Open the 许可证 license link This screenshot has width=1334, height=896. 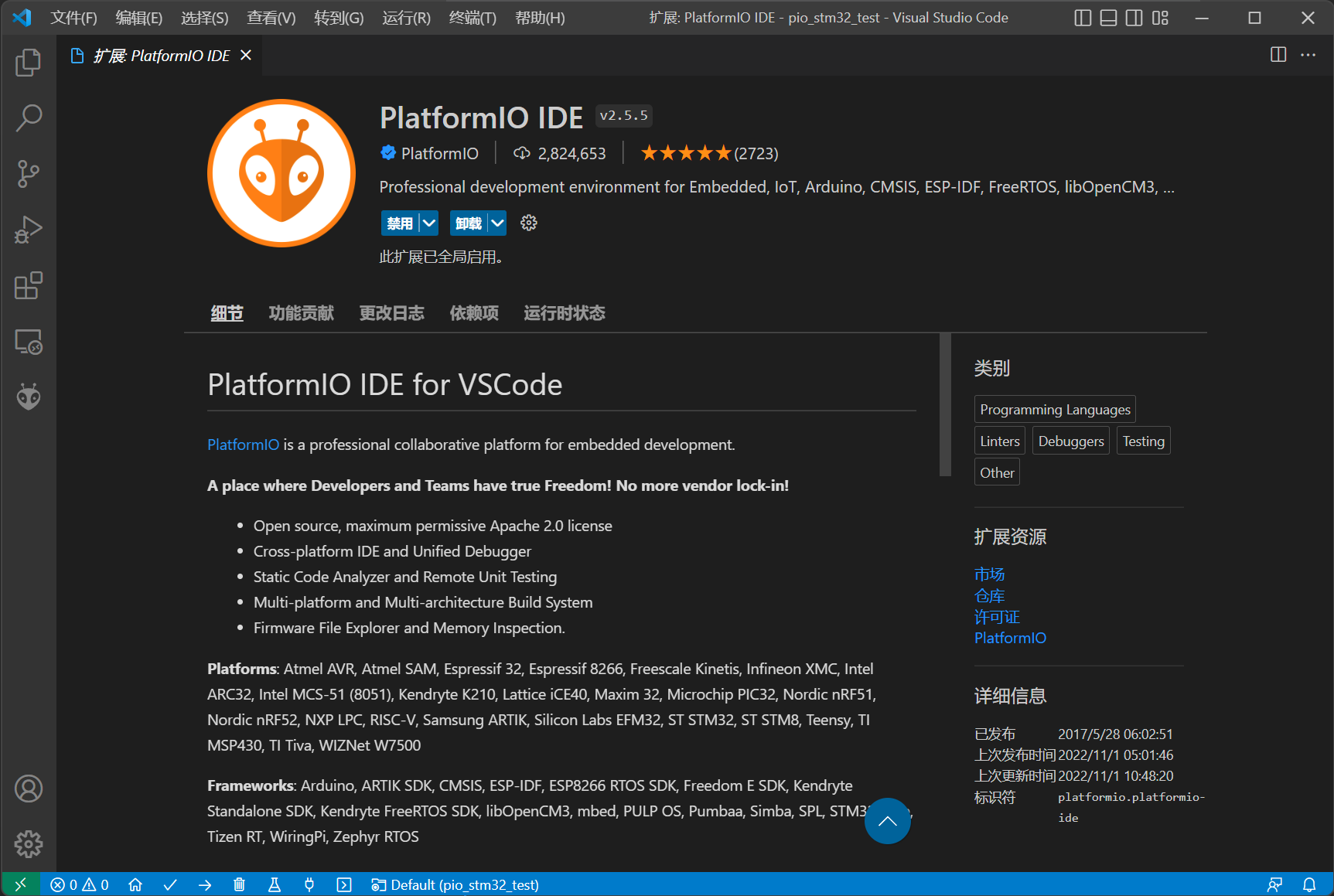998,617
